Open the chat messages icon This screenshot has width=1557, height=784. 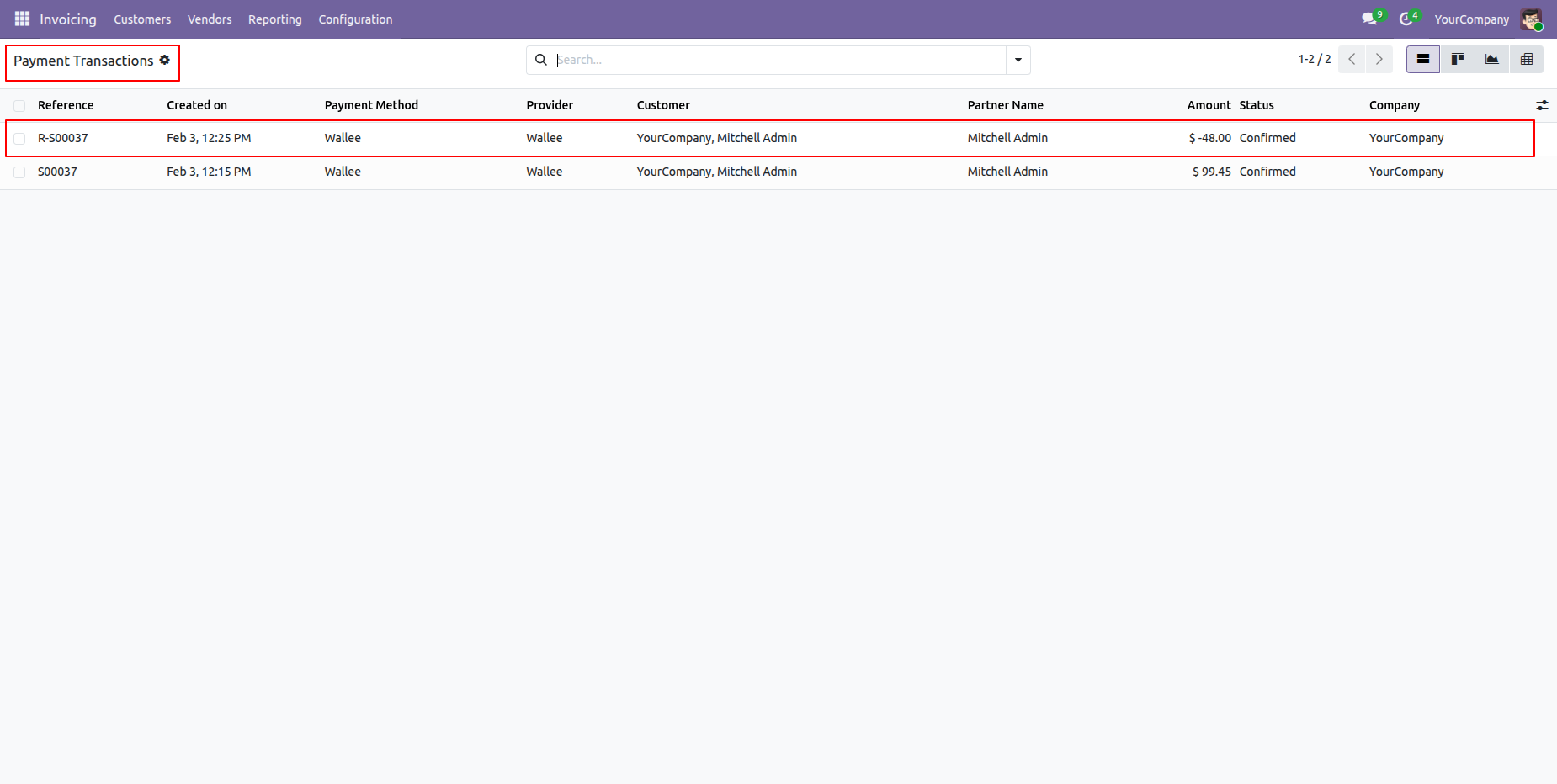point(1369,19)
